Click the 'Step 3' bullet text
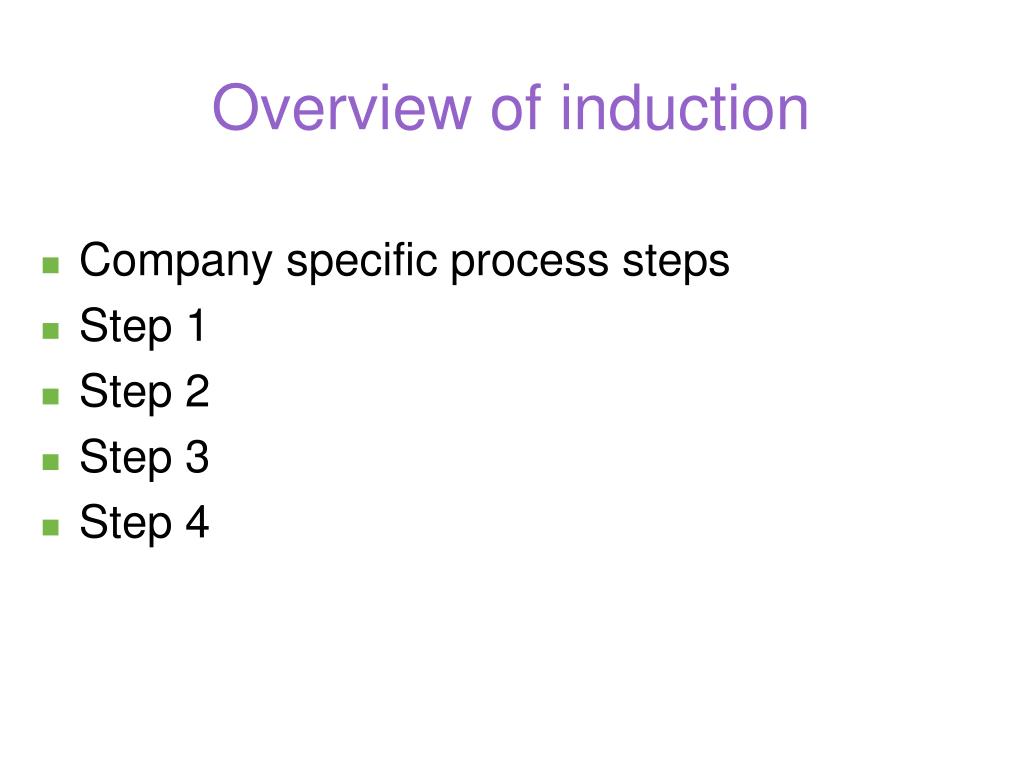This screenshot has width=1024, height=768. pos(144,457)
